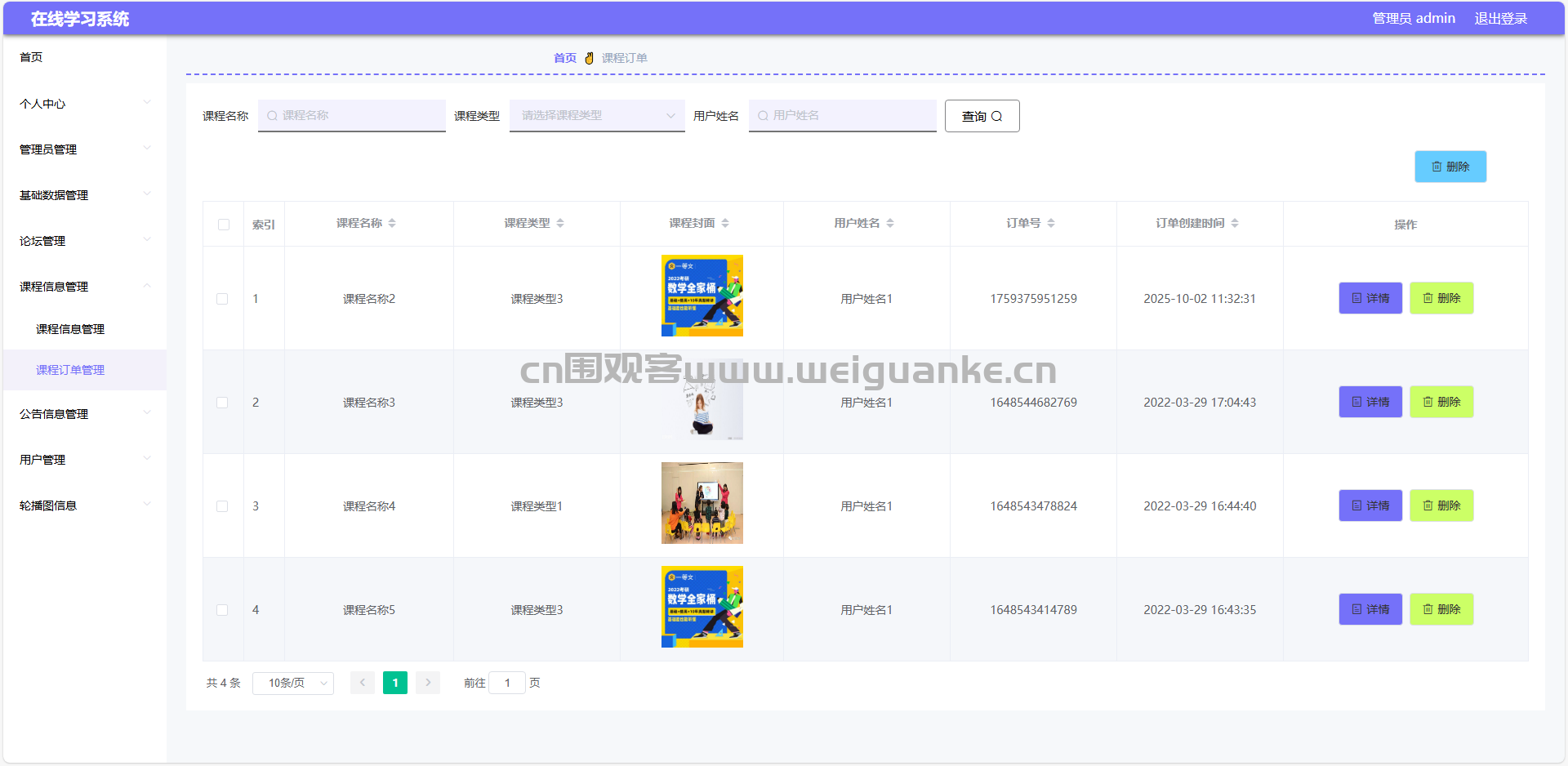
Task: Click the sort arrows beside 用户姓名 column header
Action: (890, 224)
